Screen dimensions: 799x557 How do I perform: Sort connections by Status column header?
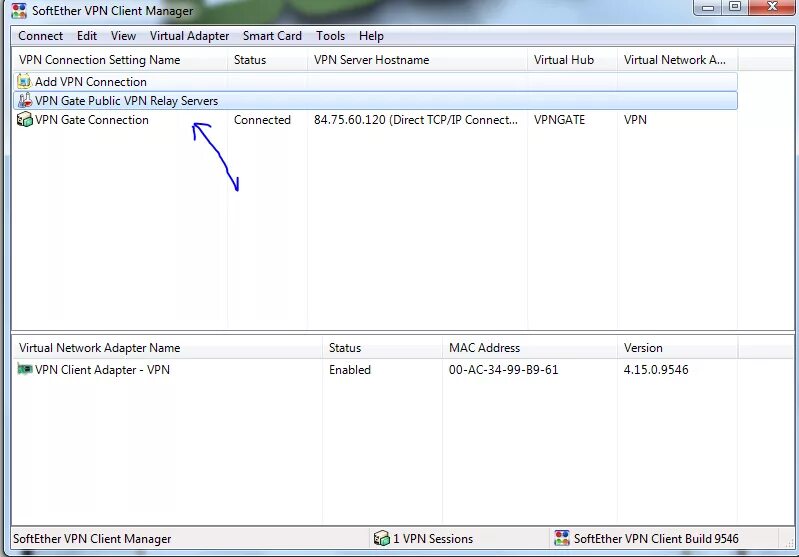[x=268, y=60]
